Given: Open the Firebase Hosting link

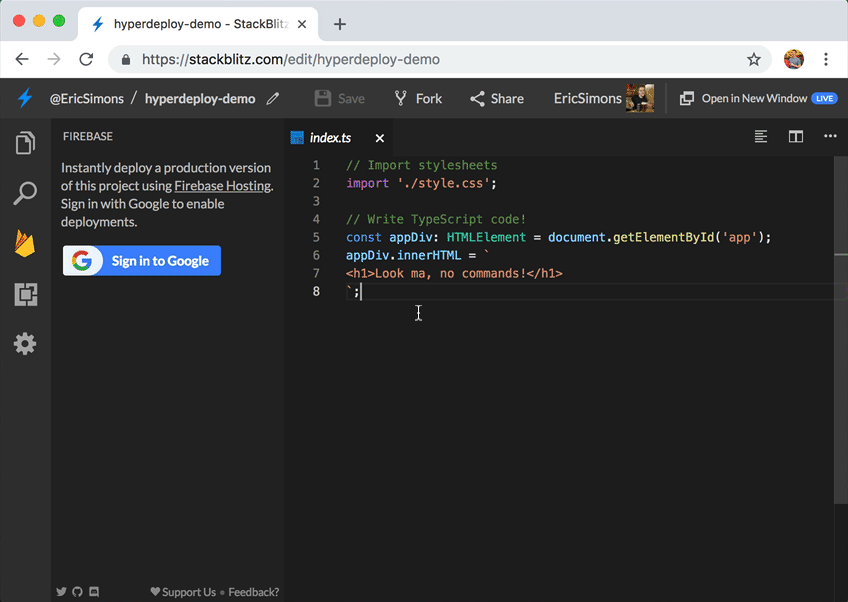Looking at the screenshot, I should [222, 186].
